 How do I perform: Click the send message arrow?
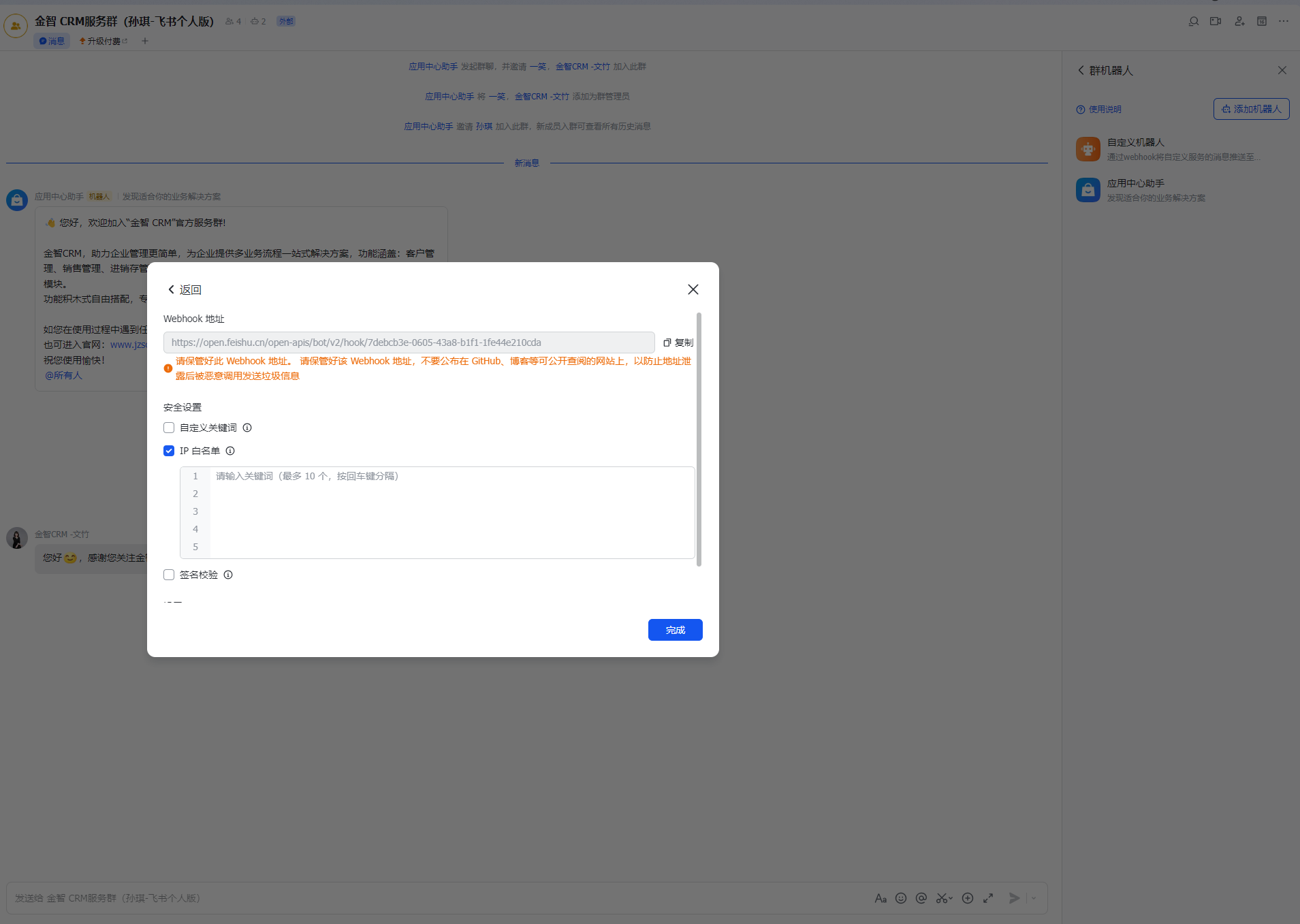(1015, 898)
